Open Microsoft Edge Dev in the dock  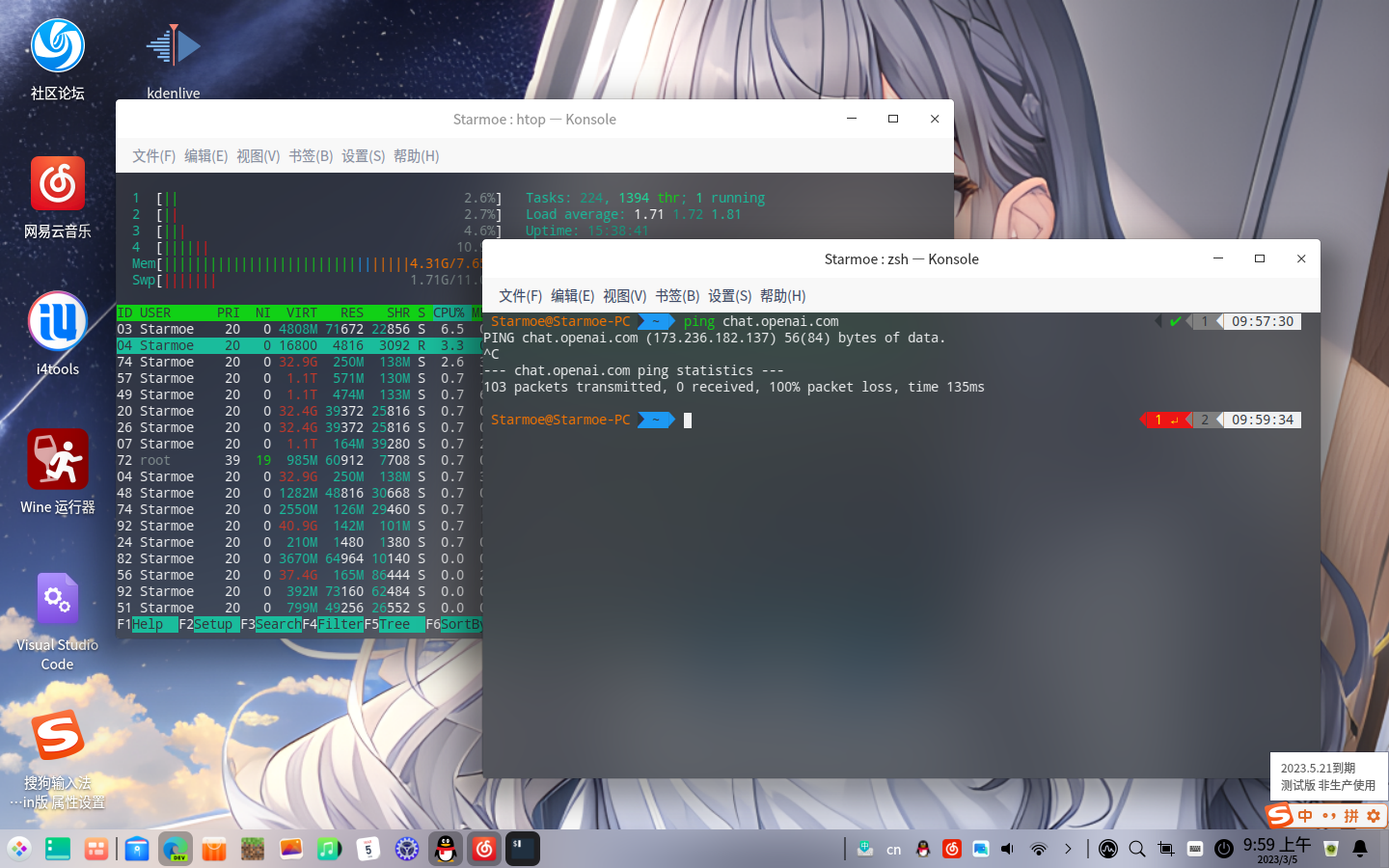176,849
